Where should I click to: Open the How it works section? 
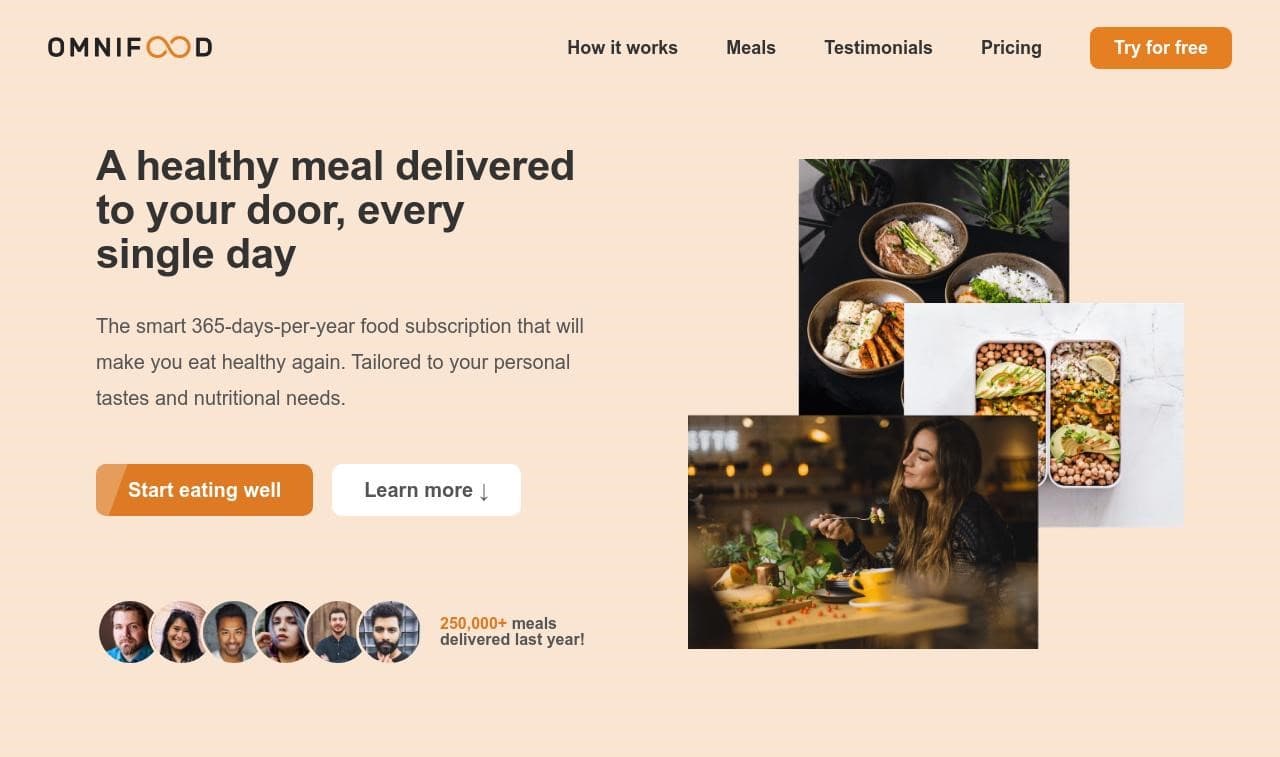(x=622, y=48)
